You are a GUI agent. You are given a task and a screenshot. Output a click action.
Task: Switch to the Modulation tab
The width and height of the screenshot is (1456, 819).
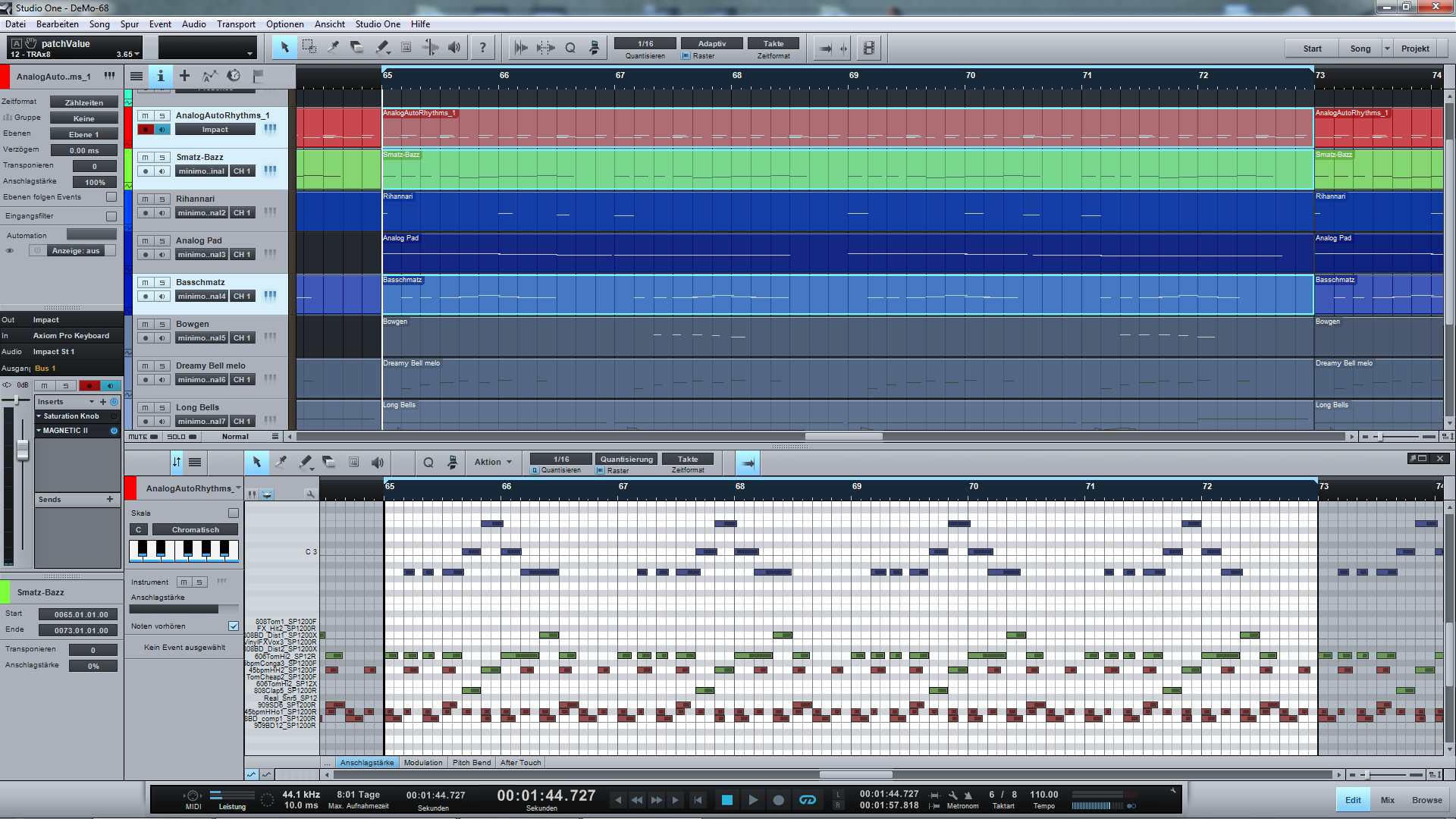422,763
